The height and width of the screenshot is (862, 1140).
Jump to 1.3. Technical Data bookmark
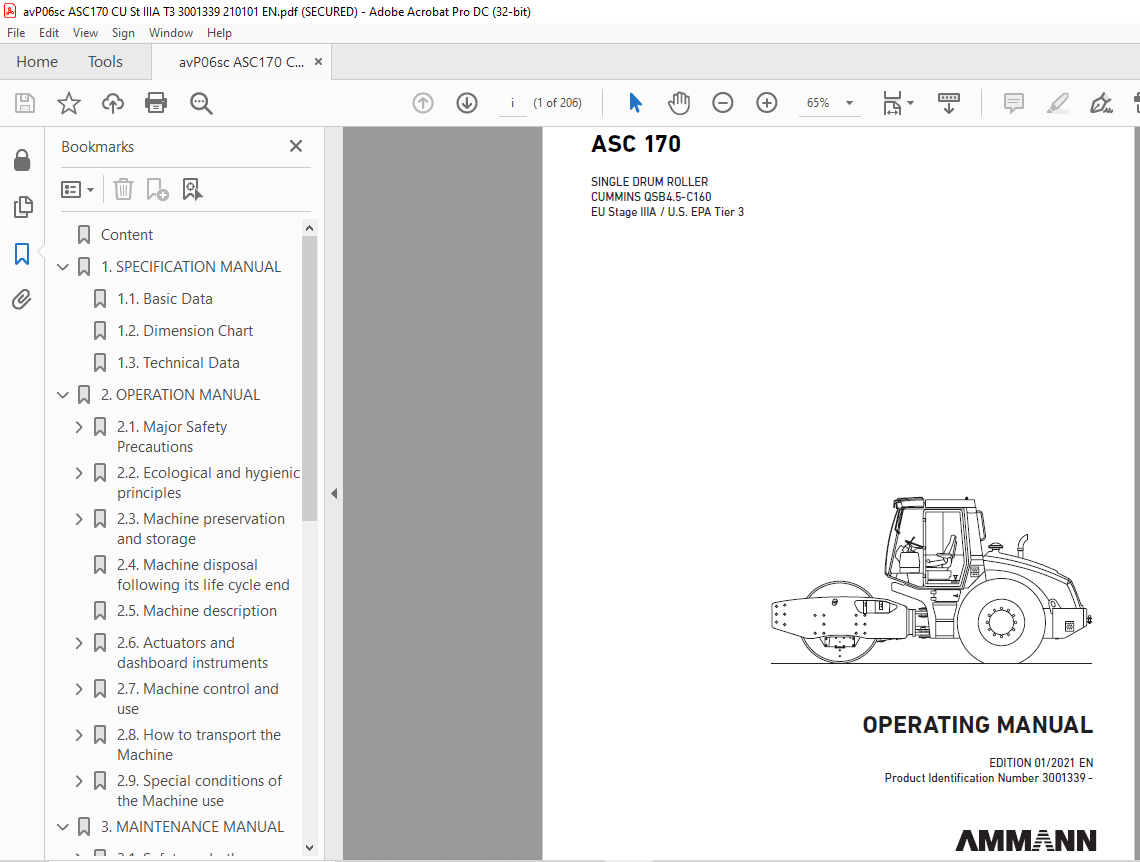[179, 363]
